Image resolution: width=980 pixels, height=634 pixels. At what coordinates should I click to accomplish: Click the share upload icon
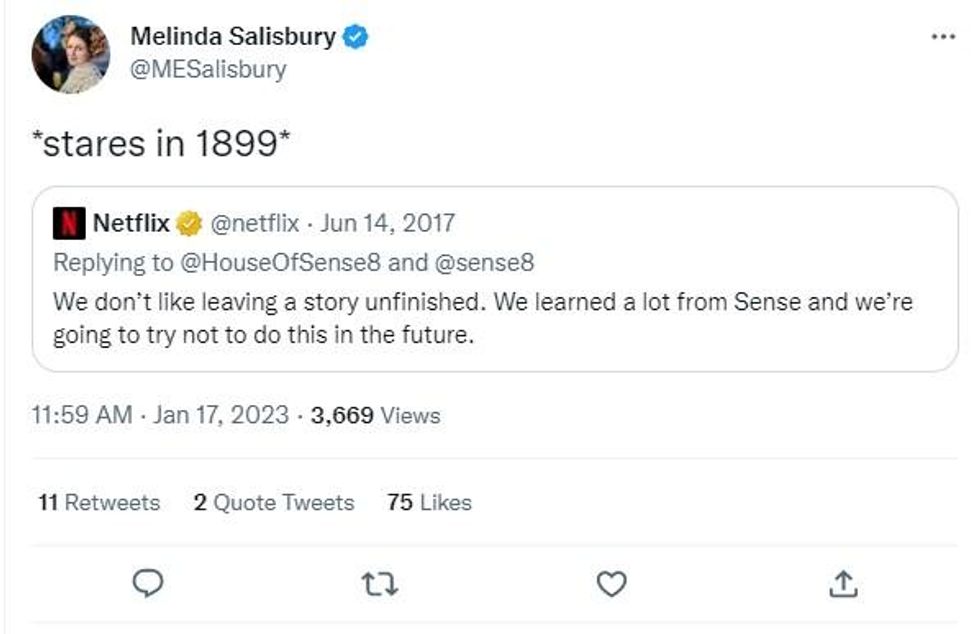click(x=844, y=583)
